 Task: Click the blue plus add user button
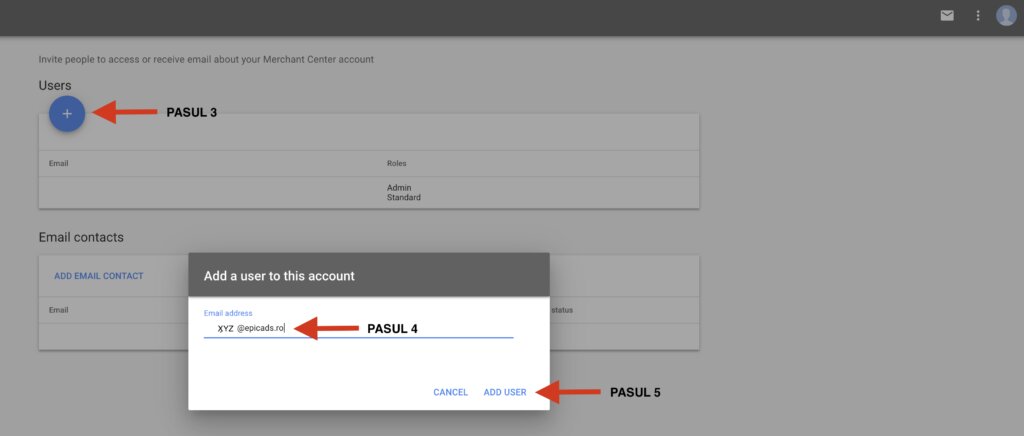[x=67, y=114]
